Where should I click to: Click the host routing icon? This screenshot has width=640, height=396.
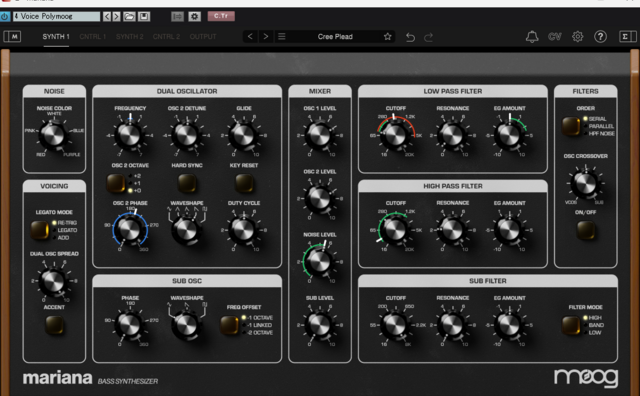[x=177, y=16]
